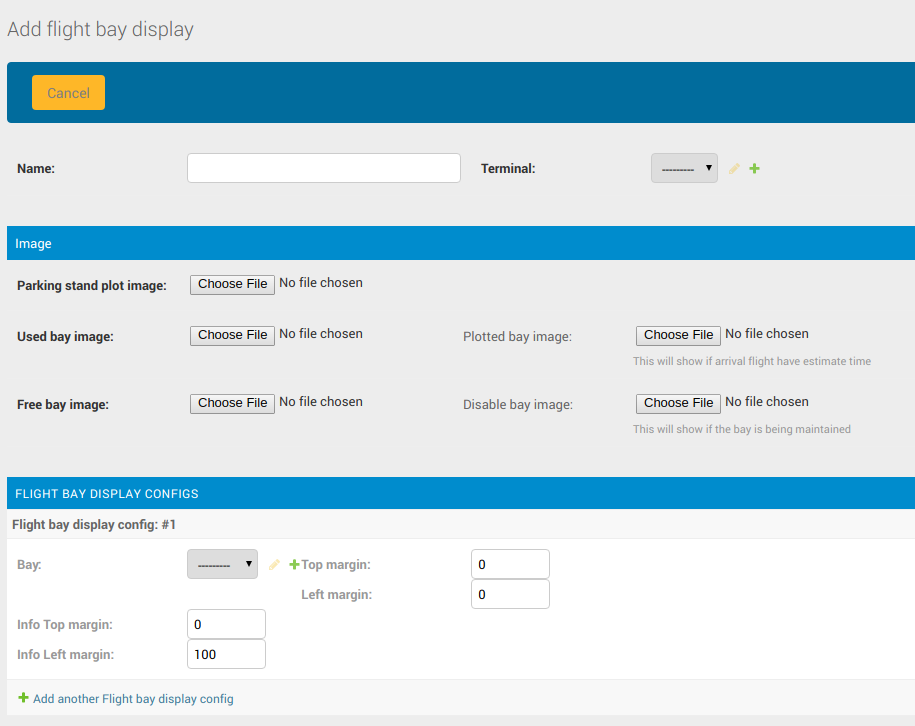Viewport: 915px width, 726px height.
Task: Click the Top margin input field
Action: click(x=510, y=564)
